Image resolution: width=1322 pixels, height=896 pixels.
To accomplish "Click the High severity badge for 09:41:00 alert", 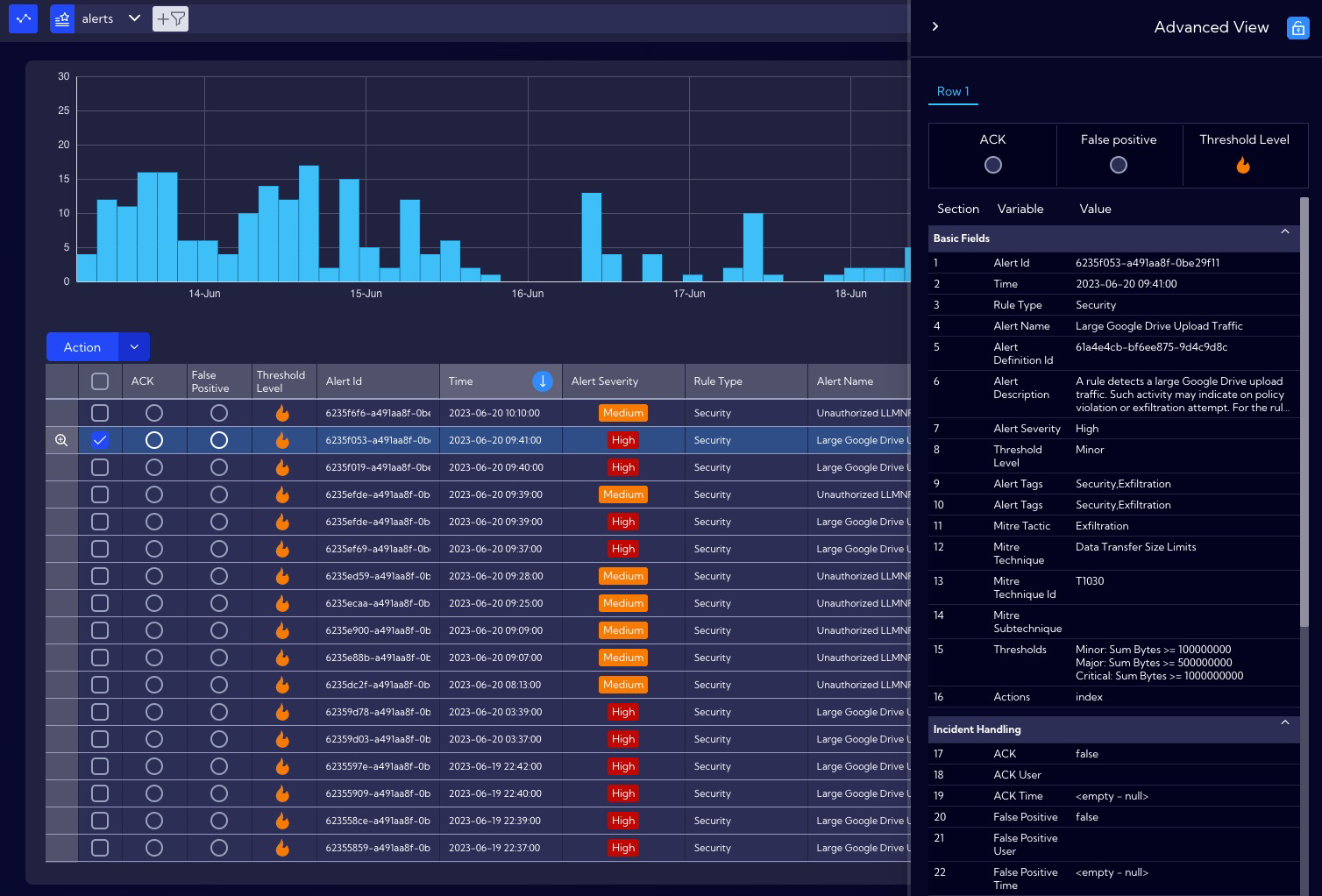I will click(623, 440).
